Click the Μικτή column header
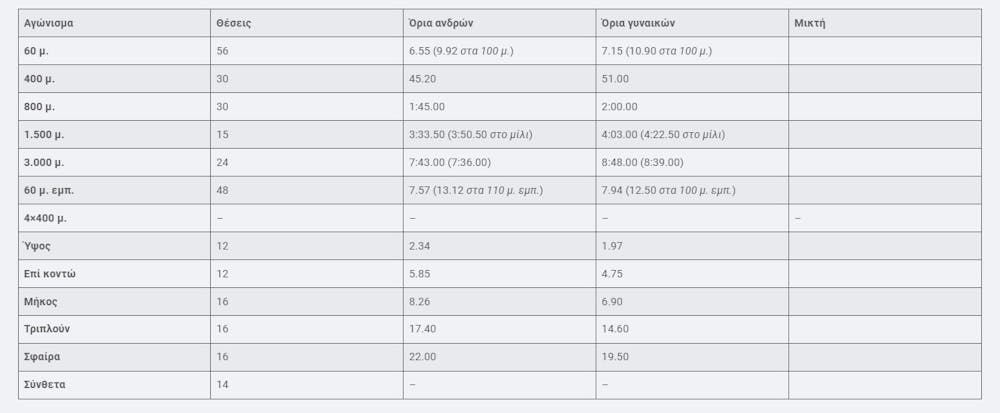The width and height of the screenshot is (1000, 413). tap(809, 22)
